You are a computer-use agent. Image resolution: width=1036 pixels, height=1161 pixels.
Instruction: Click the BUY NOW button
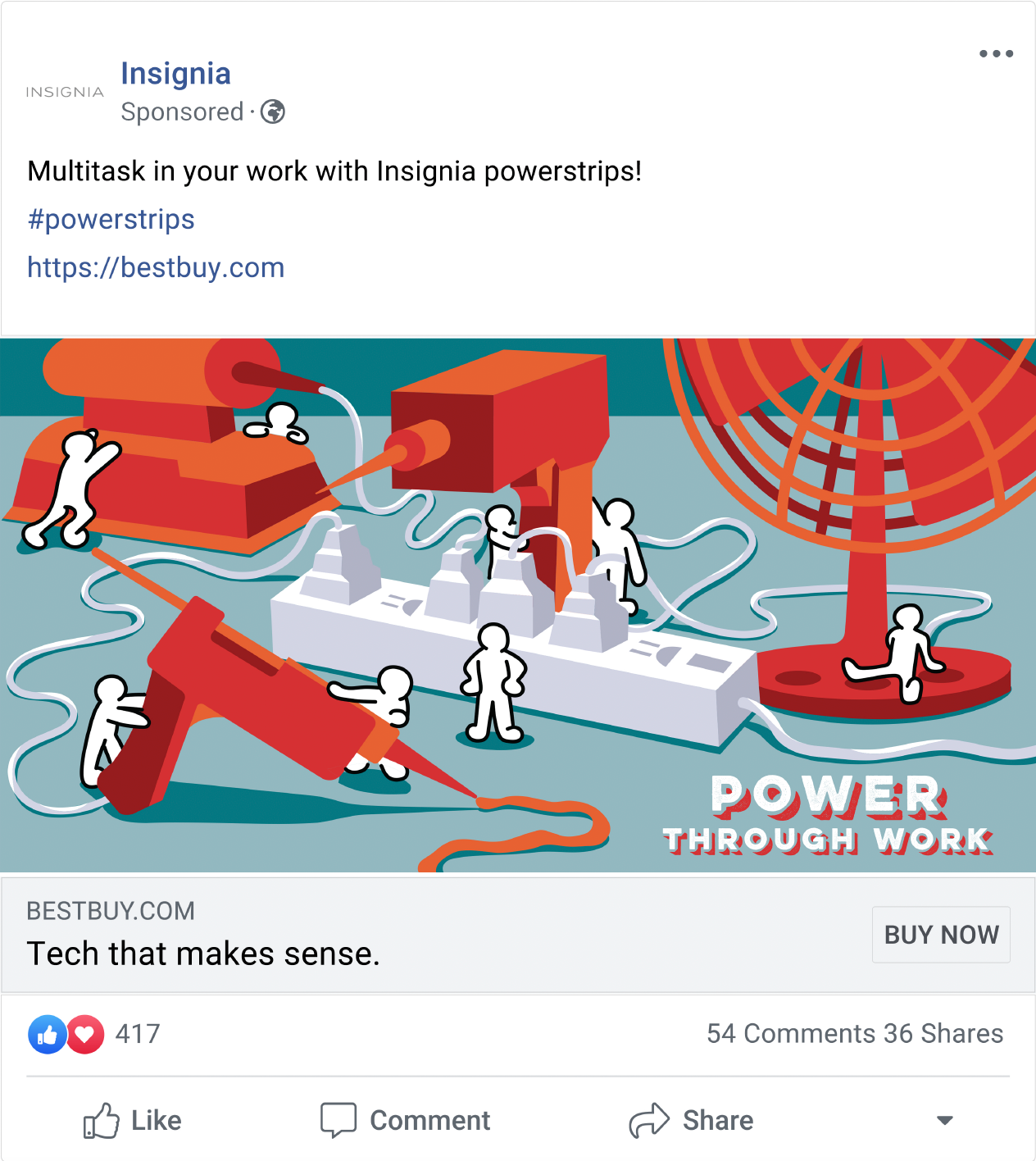[941, 935]
